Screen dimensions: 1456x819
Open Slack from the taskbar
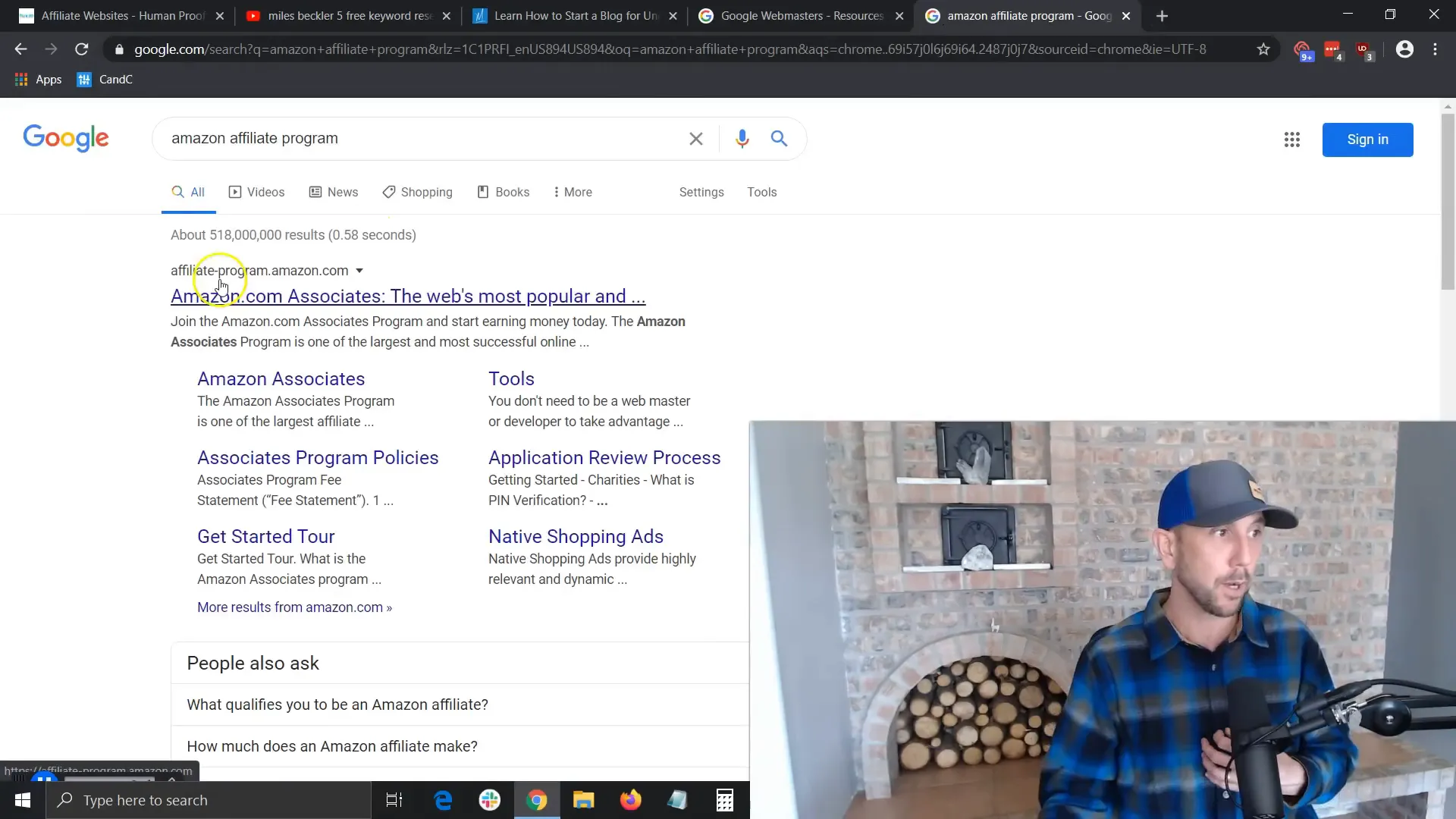490,800
